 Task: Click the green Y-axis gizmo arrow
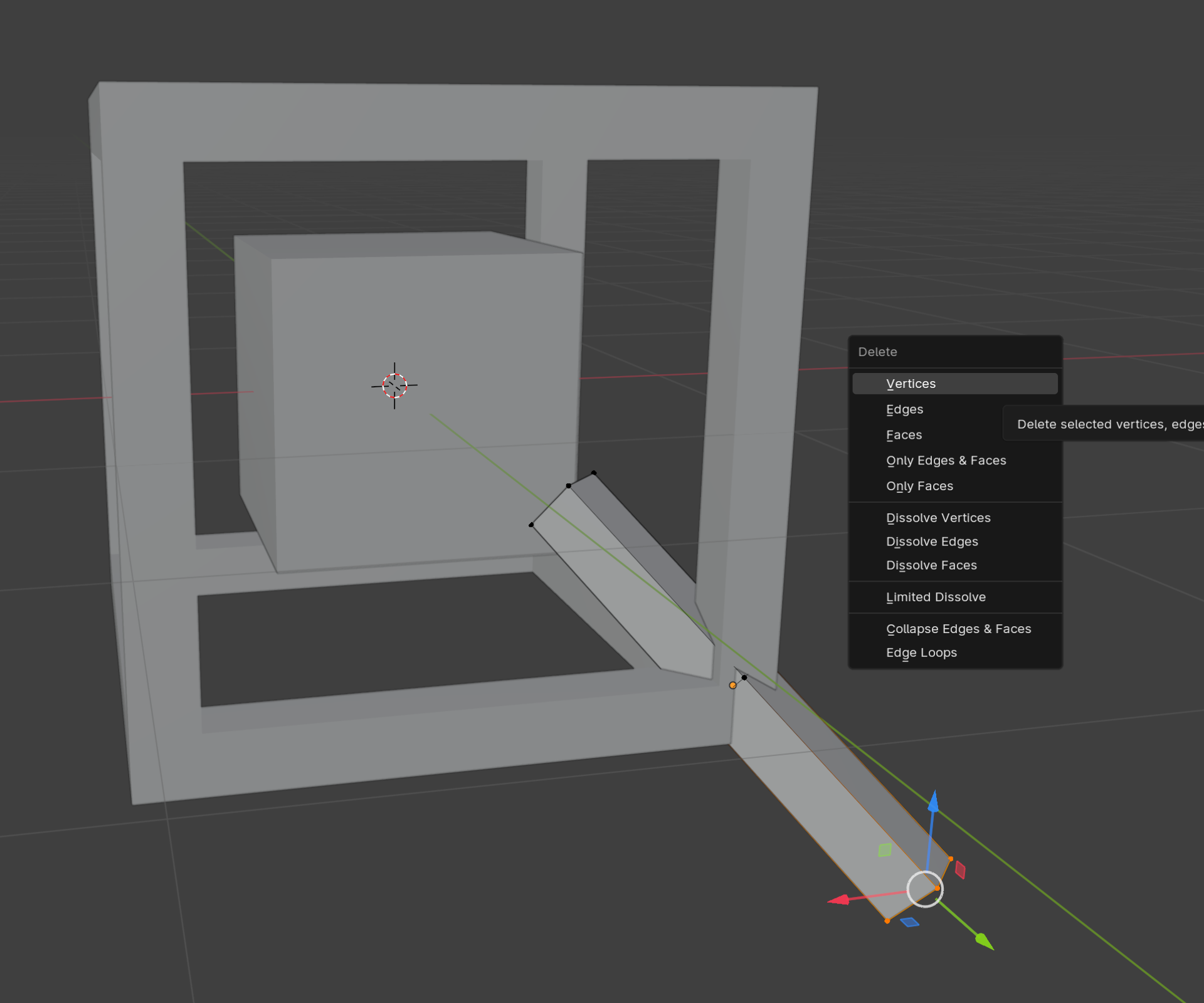pyautogui.click(x=984, y=941)
